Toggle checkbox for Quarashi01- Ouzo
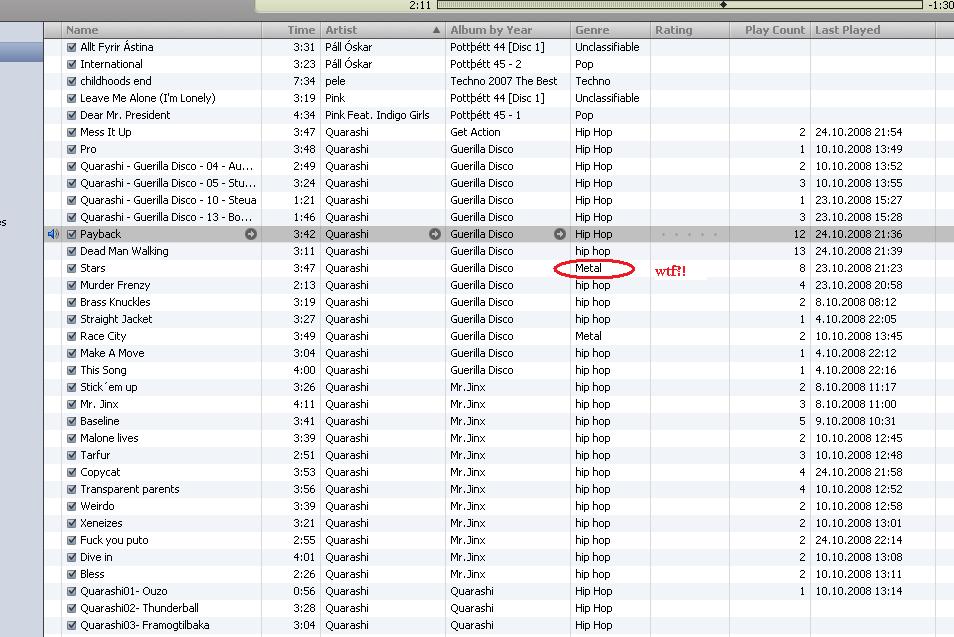 click(x=71, y=591)
